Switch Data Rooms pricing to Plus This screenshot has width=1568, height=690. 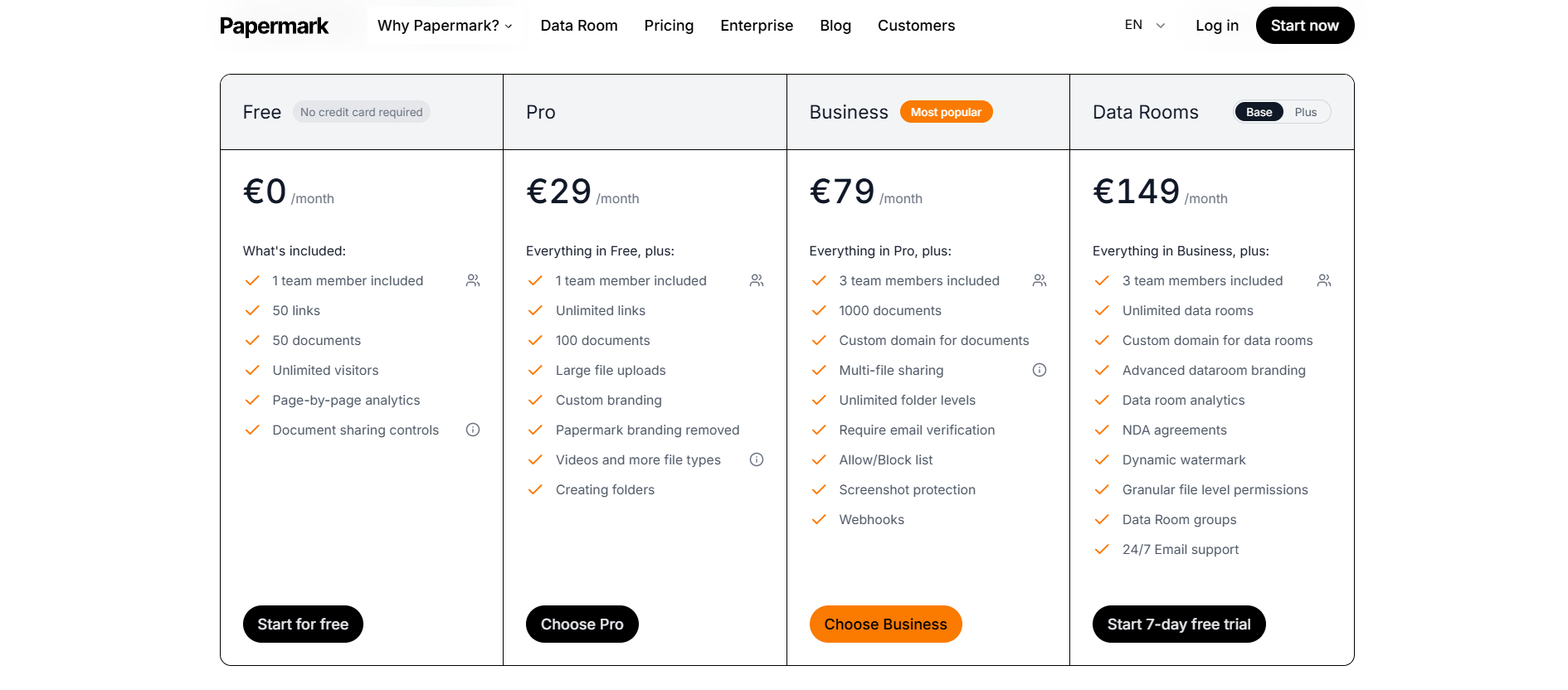tap(1304, 111)
